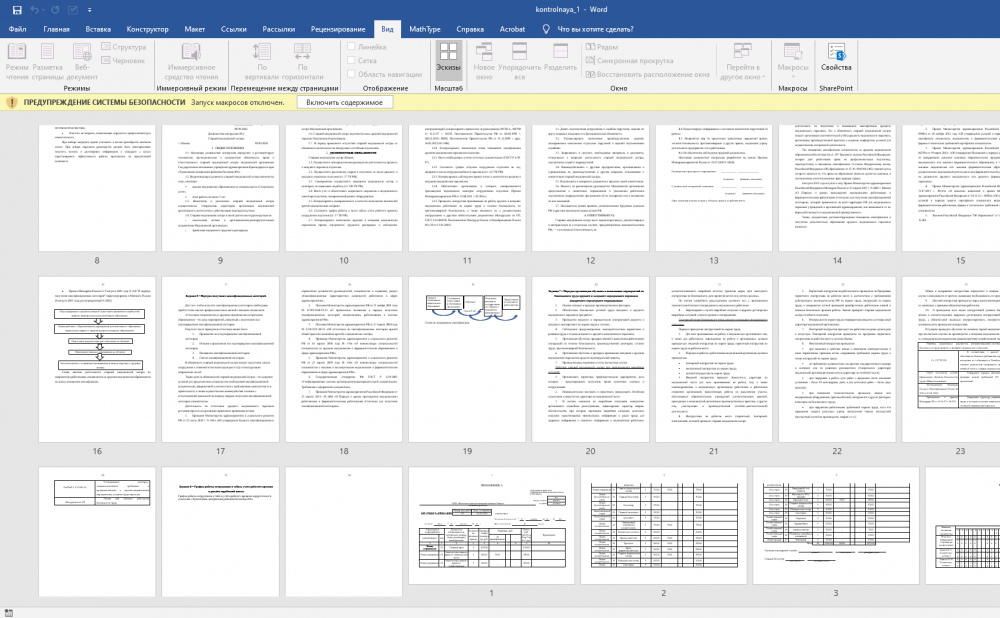Select page 20 thumbnail
The height and width of the screenshot is (618, 1000).
tap(591, 359)
